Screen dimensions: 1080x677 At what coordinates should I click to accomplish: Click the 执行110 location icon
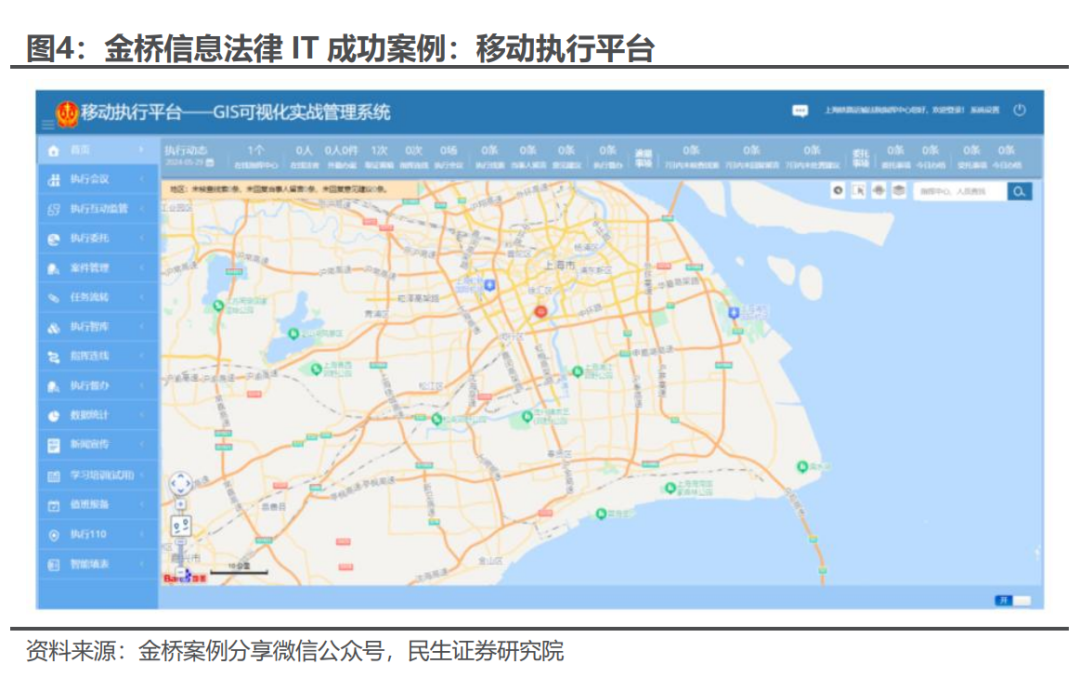54,535
